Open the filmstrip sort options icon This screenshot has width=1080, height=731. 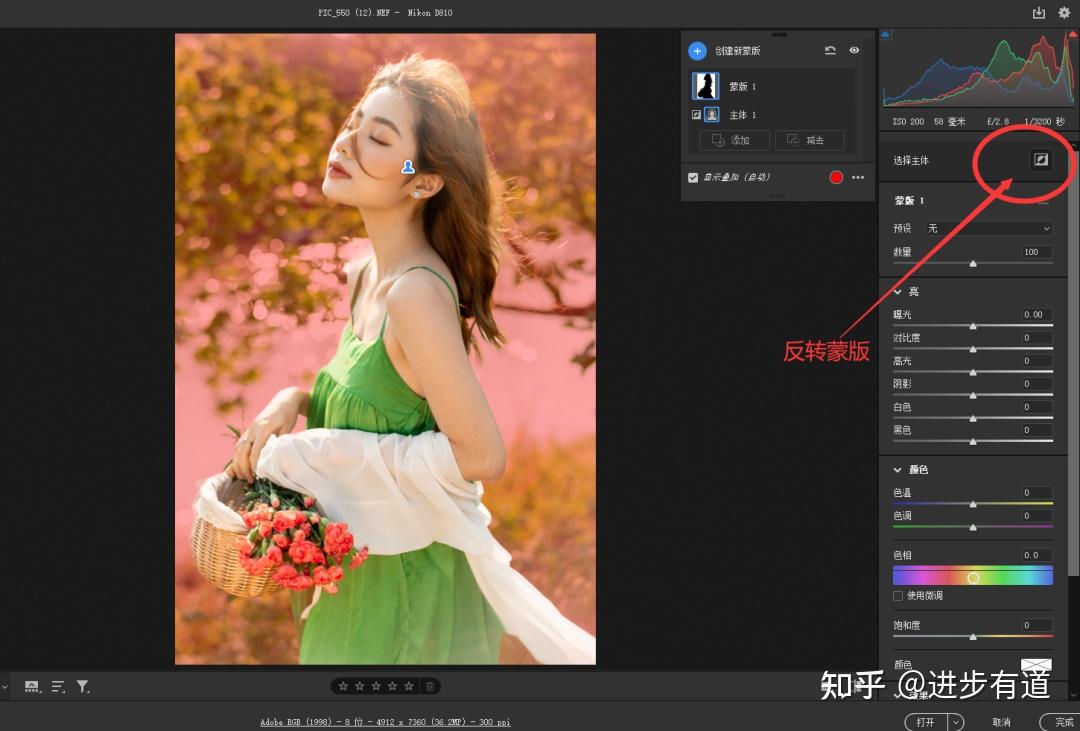click(x=58, y=686)
